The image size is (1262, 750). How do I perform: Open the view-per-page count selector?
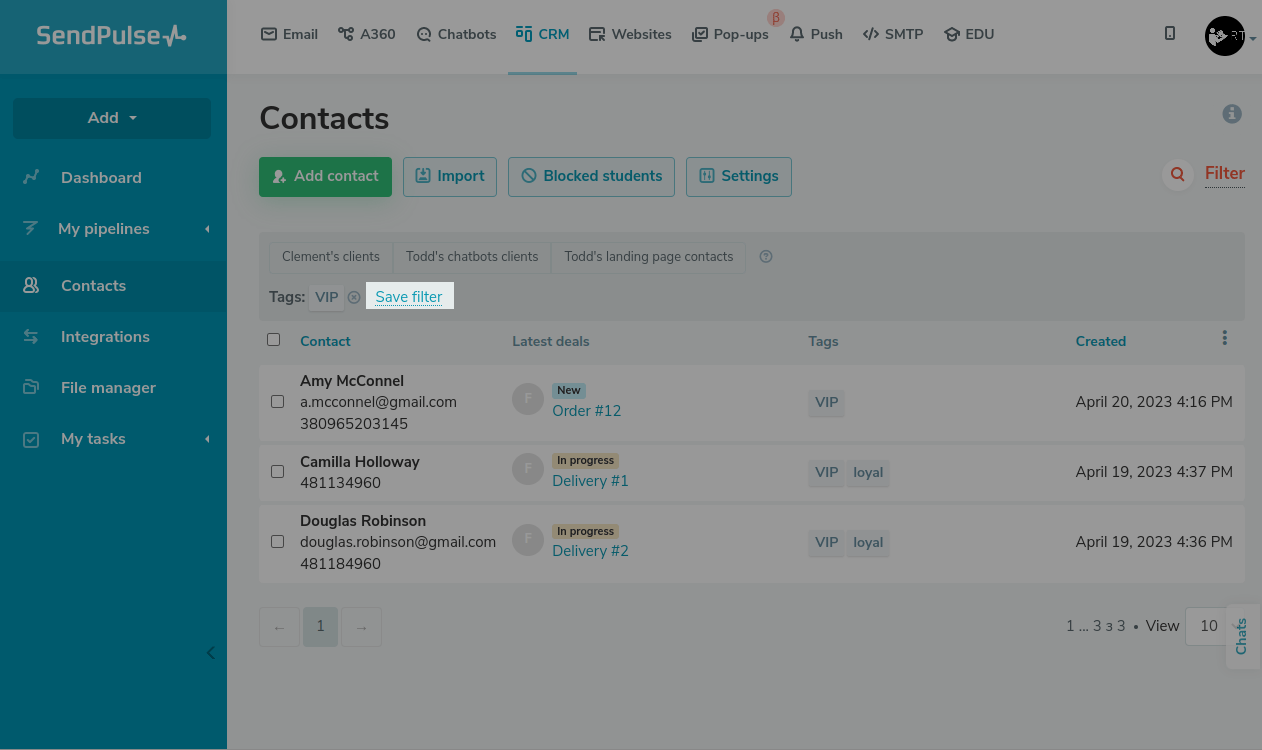(1208, 626)
